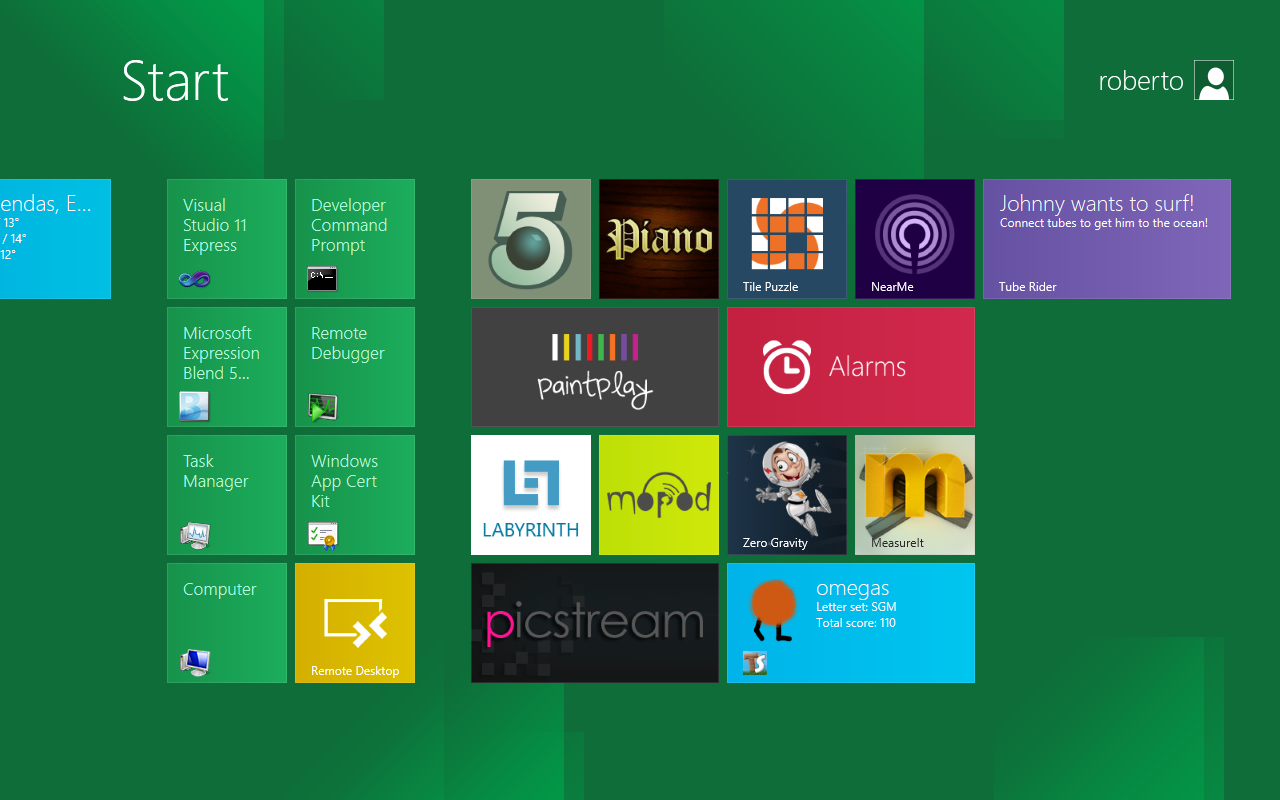Start the Remote Debugger tile

(x=355, y=367)
